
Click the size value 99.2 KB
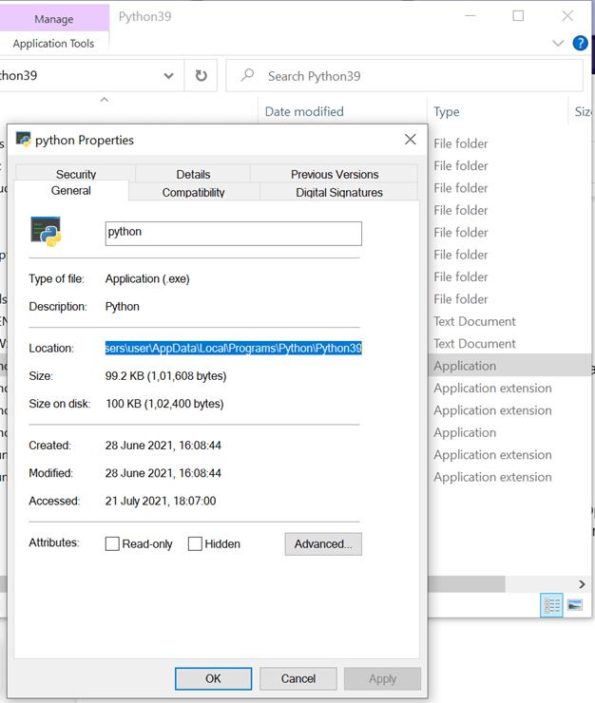165,376
